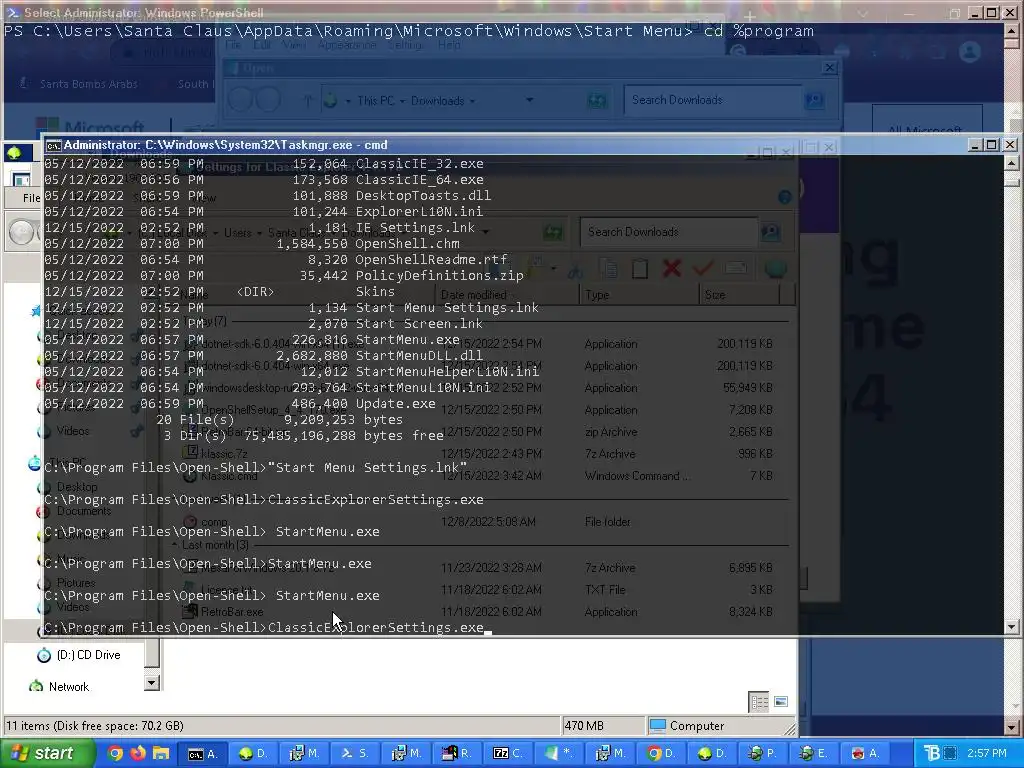Open address dropdown in Open dialog

click(x=530, y=101)
